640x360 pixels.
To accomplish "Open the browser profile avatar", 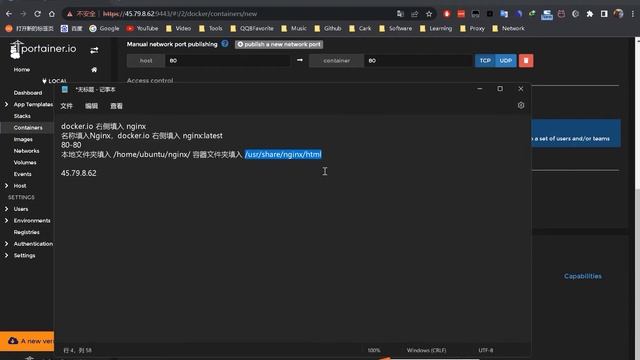I will [618, 14].
